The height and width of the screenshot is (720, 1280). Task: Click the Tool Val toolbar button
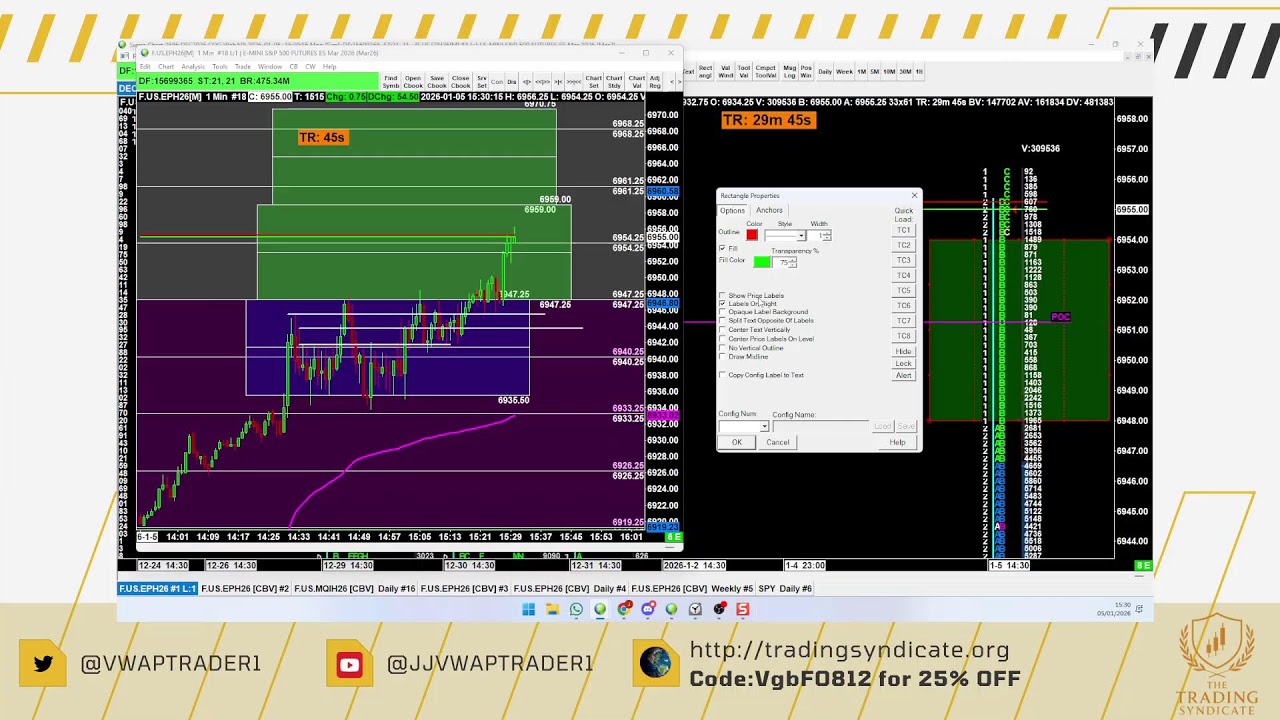coord(745,71)
